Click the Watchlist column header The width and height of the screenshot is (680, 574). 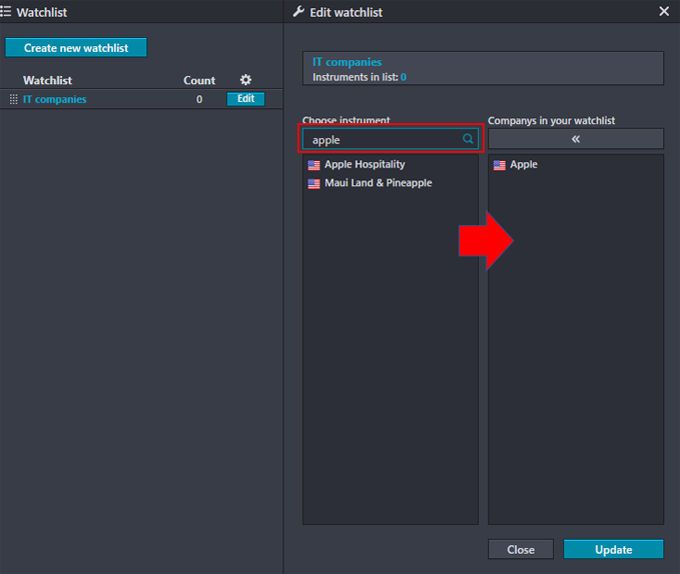(47, 80)
